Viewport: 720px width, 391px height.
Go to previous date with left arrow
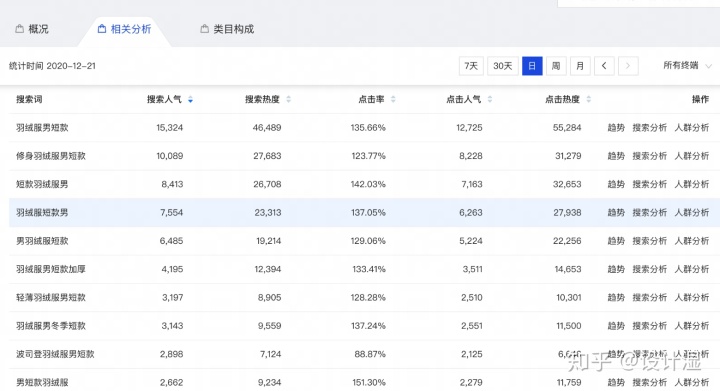click(604, 66)
